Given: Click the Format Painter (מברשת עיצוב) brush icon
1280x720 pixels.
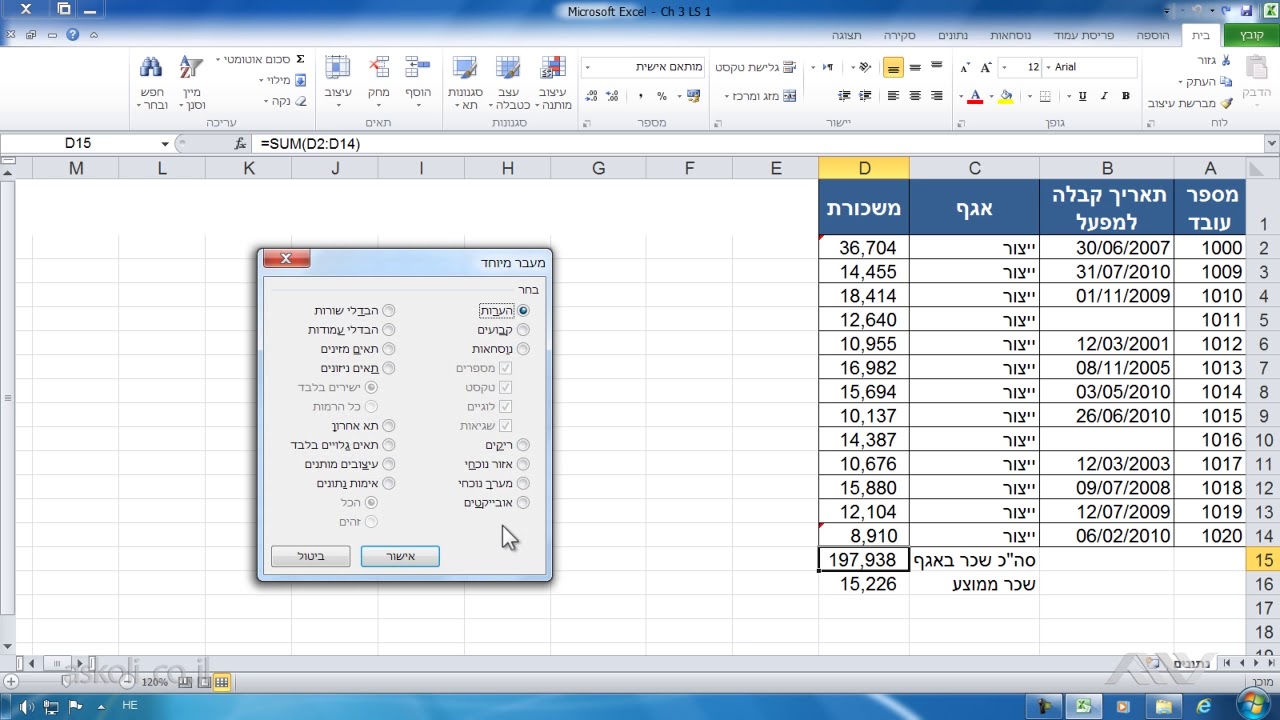Looking at the screenshot, I should pyautogui.click(x=1227, y=103).
